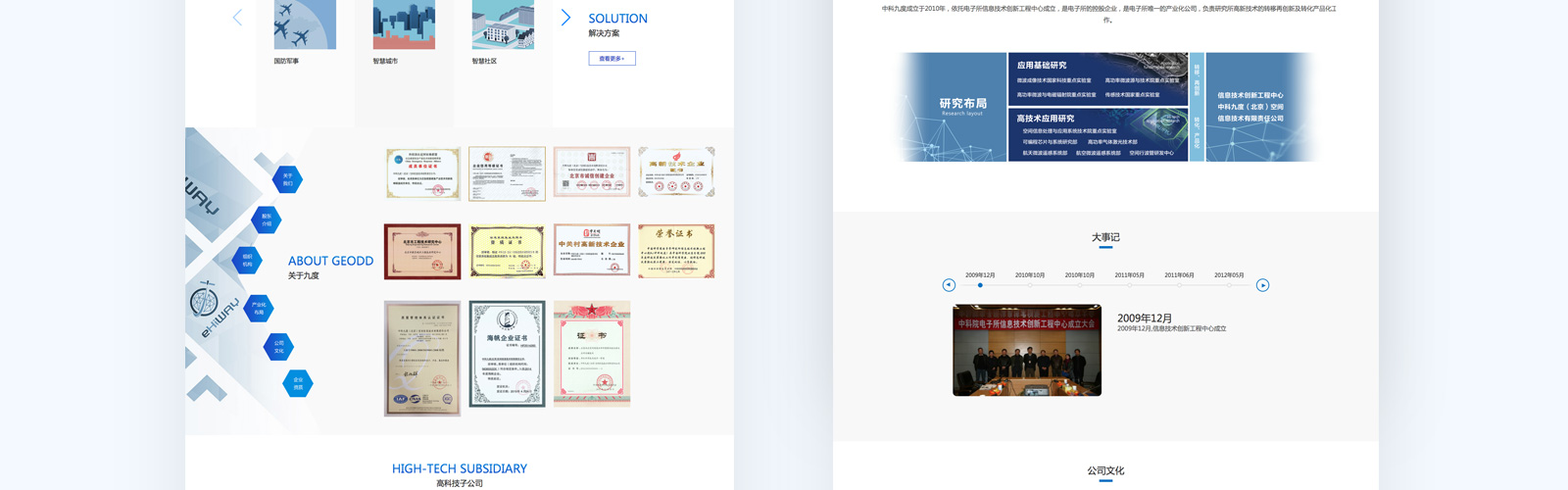Open the 智慧城市 solution thumbnail
The width and height of the screenshot is (1568, 490).
(404, 24)
